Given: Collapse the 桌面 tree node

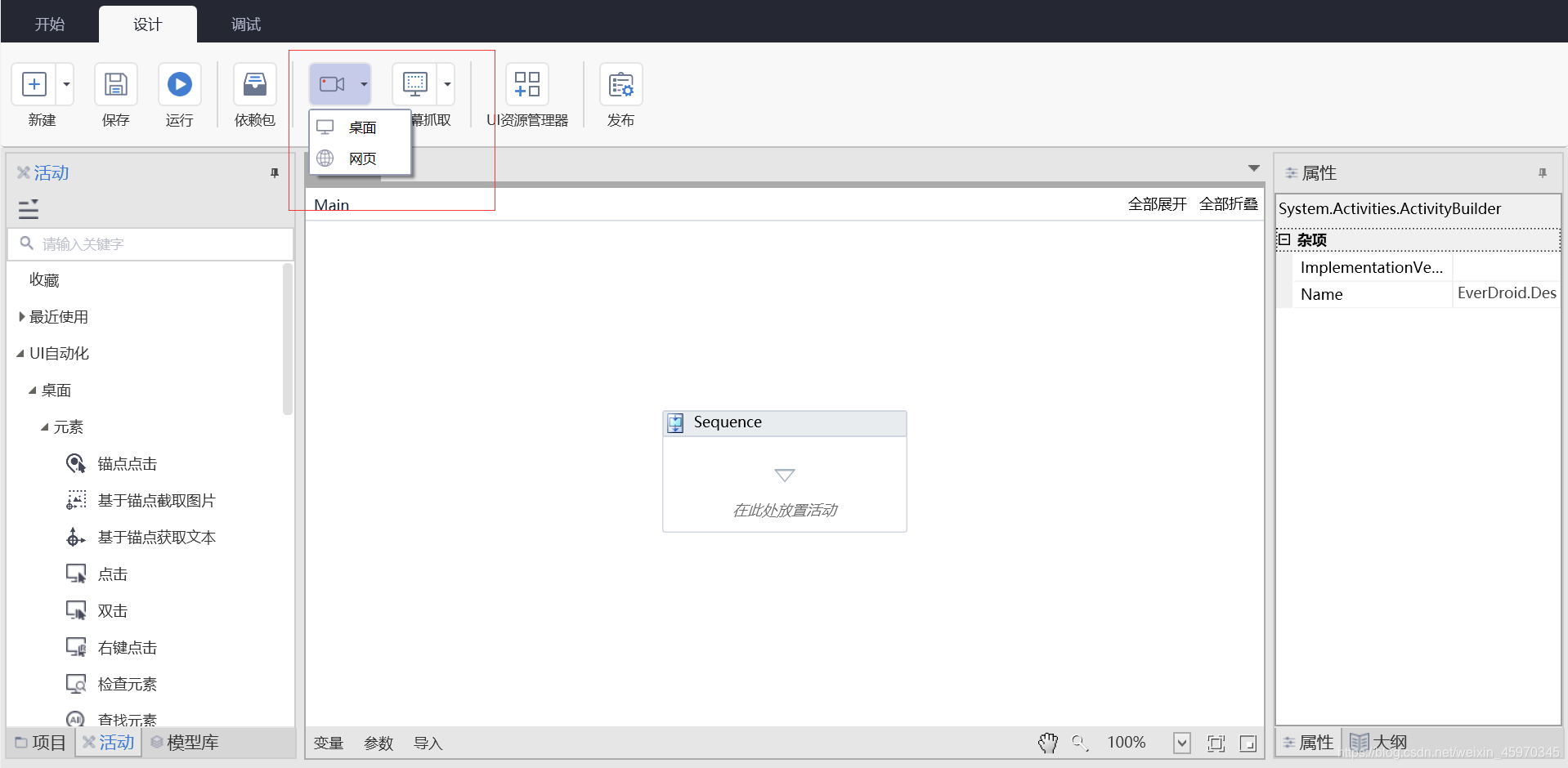Looking at the screenshot, I should point(33,391).
